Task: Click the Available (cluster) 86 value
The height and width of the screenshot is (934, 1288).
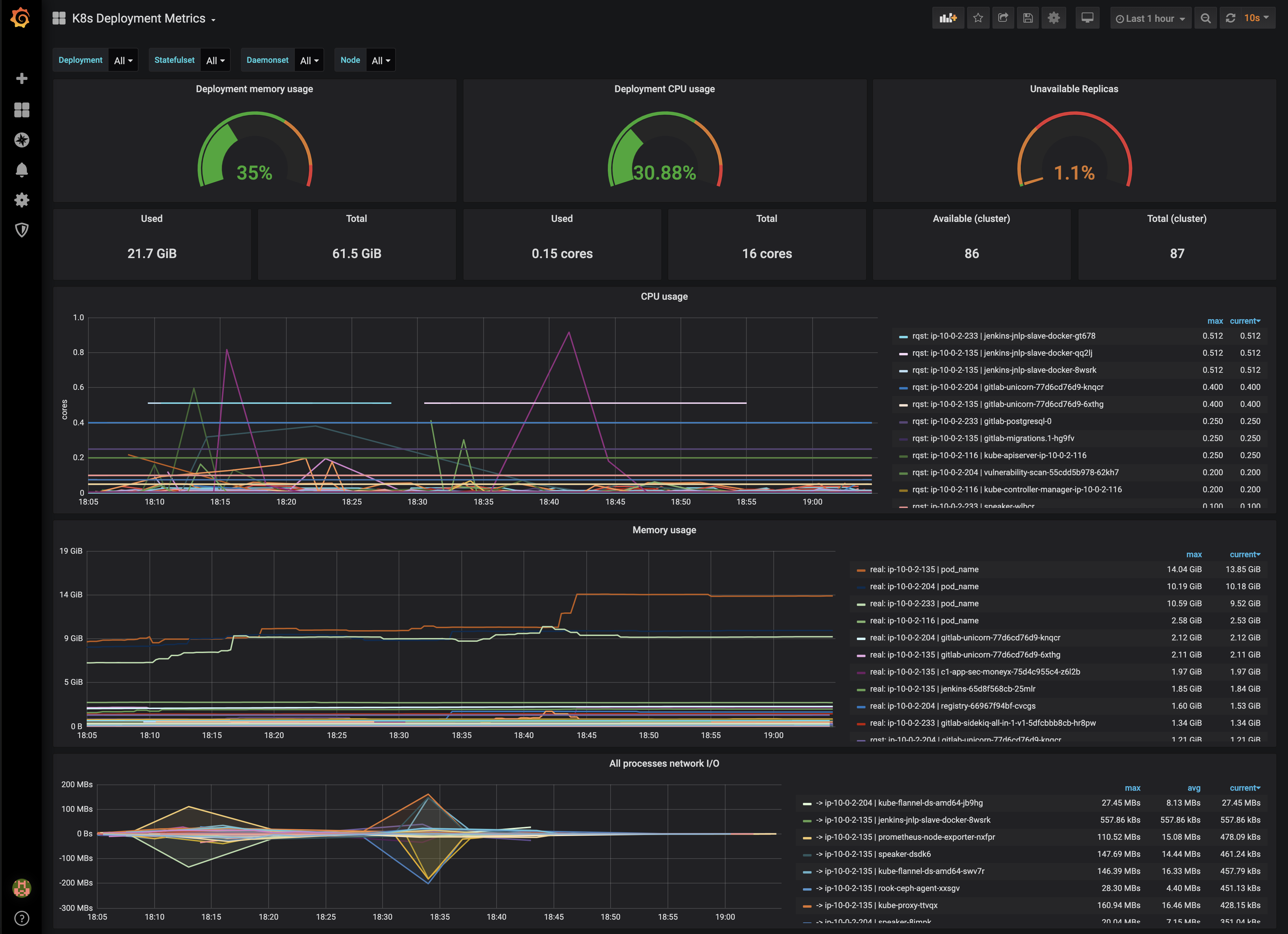Action: (x=972, y=253)
